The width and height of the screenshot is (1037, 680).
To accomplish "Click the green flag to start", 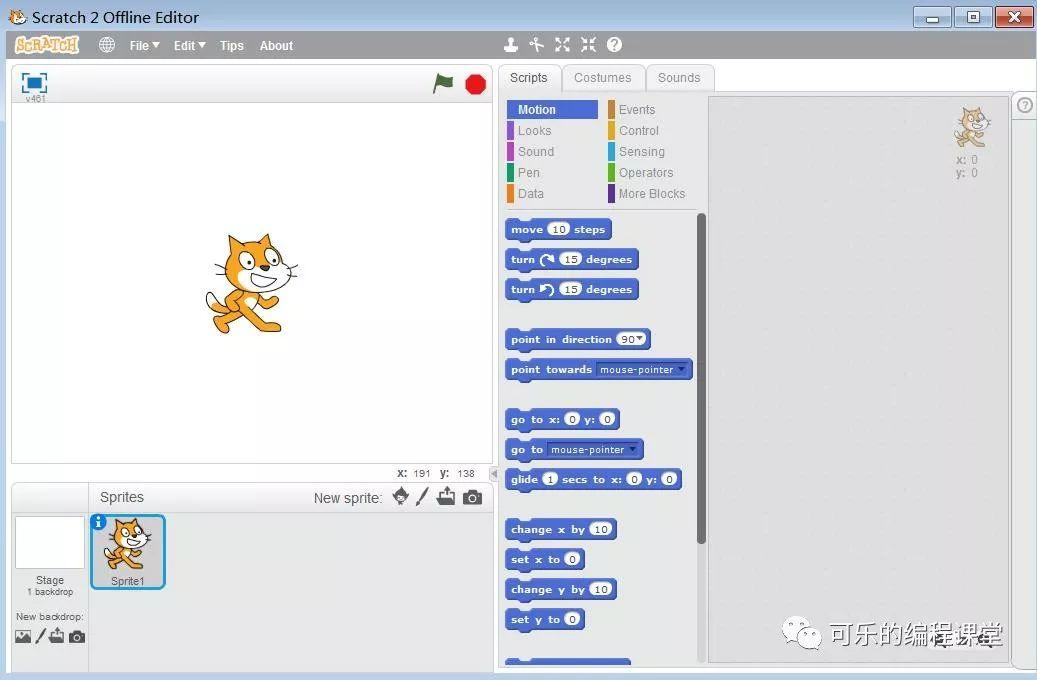I will tap(443, 84).
